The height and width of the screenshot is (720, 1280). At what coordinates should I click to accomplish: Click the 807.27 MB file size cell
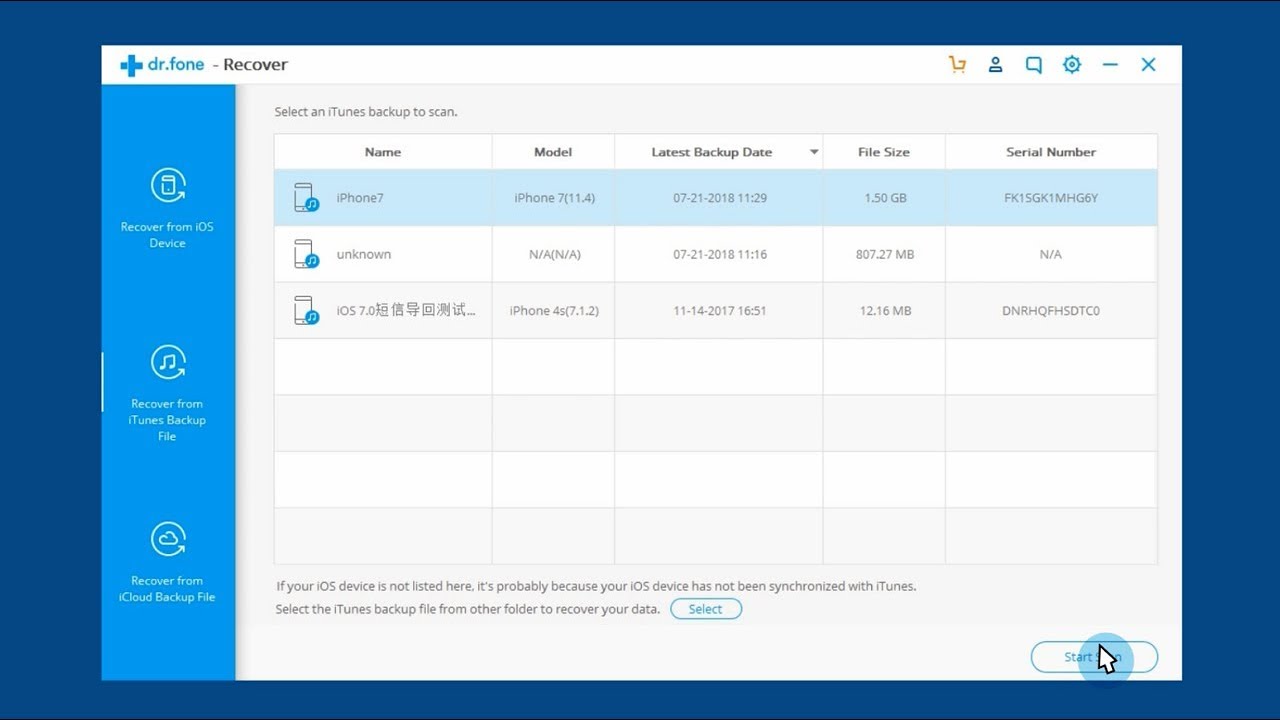pyautogui.click(x=885, y=254)
